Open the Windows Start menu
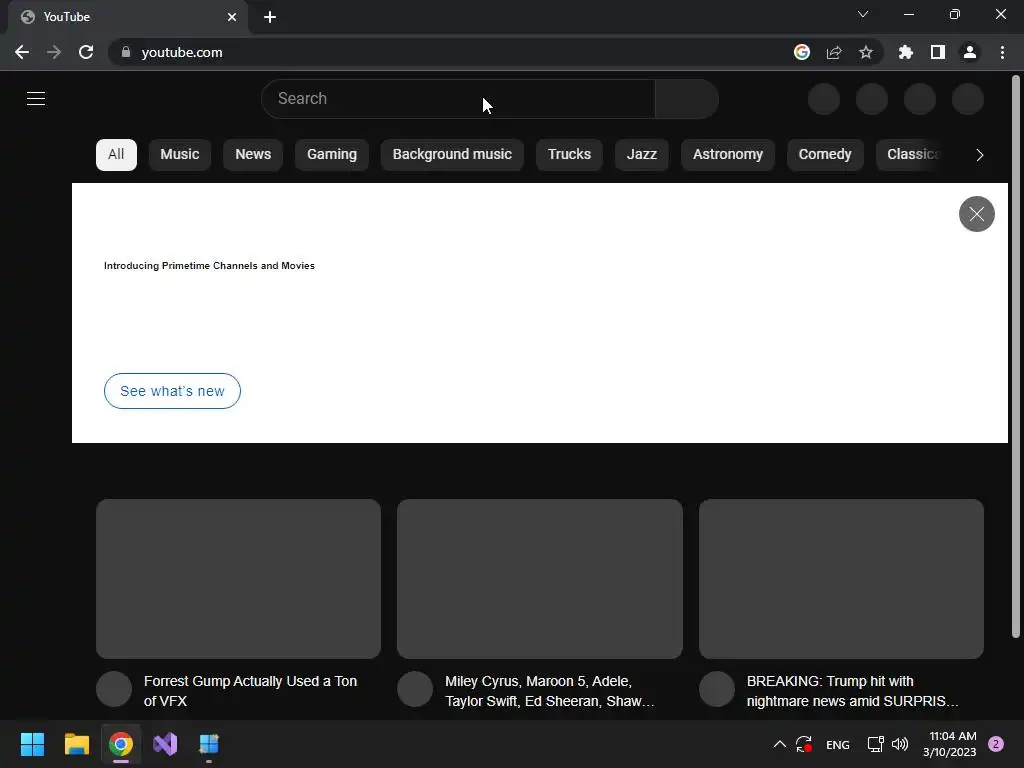The image size is (1024, 768). click(32, 744)
